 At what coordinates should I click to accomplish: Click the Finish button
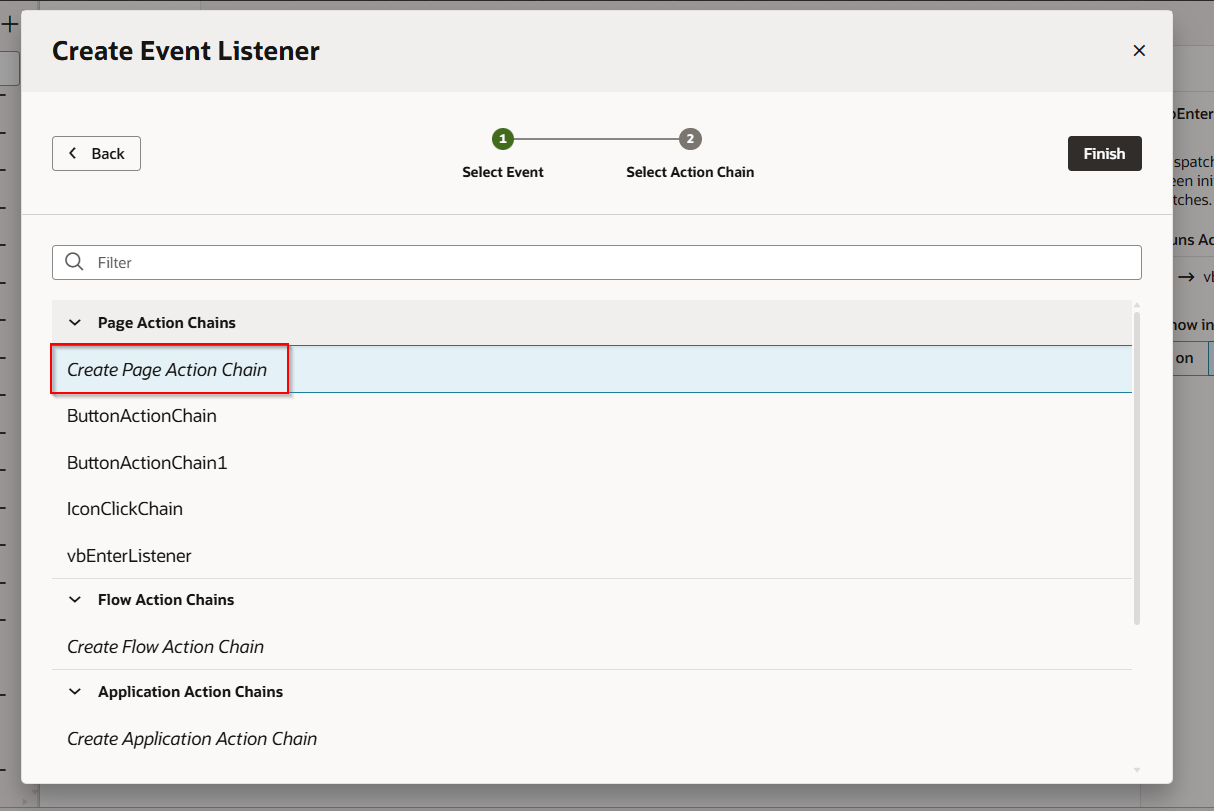point(1104,154)
